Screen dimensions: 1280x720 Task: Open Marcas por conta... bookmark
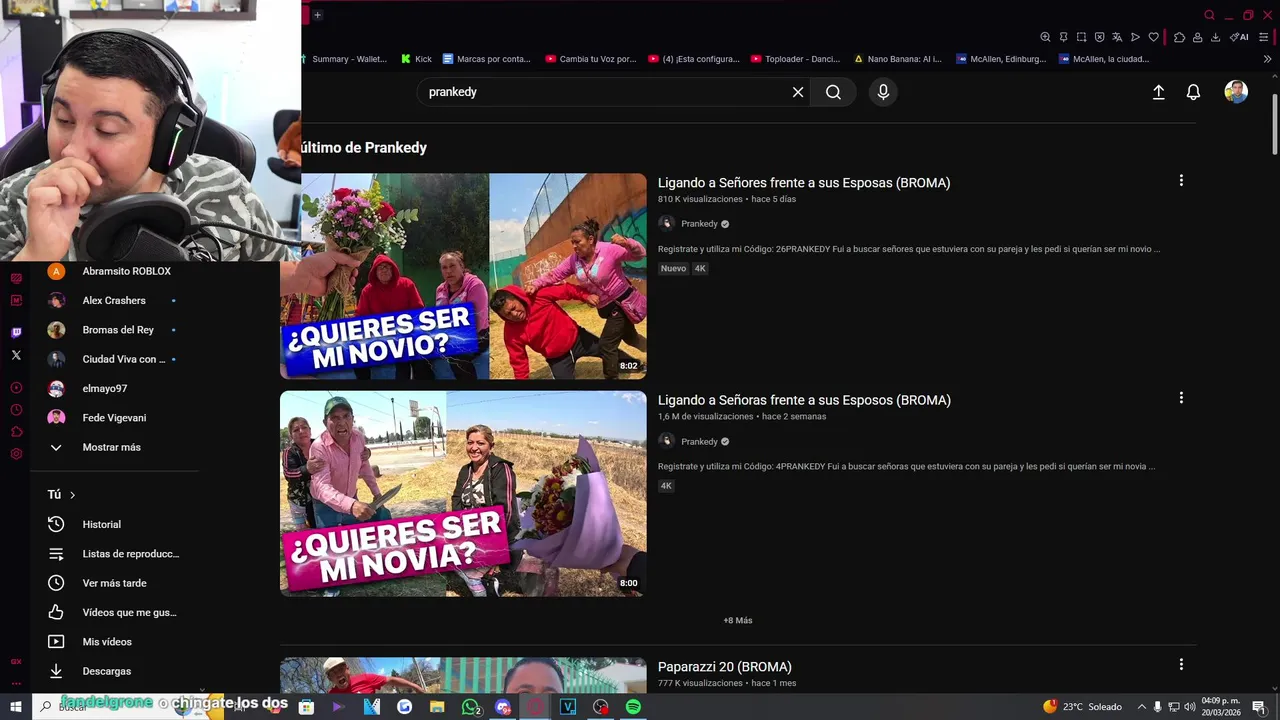click(487, 59)
